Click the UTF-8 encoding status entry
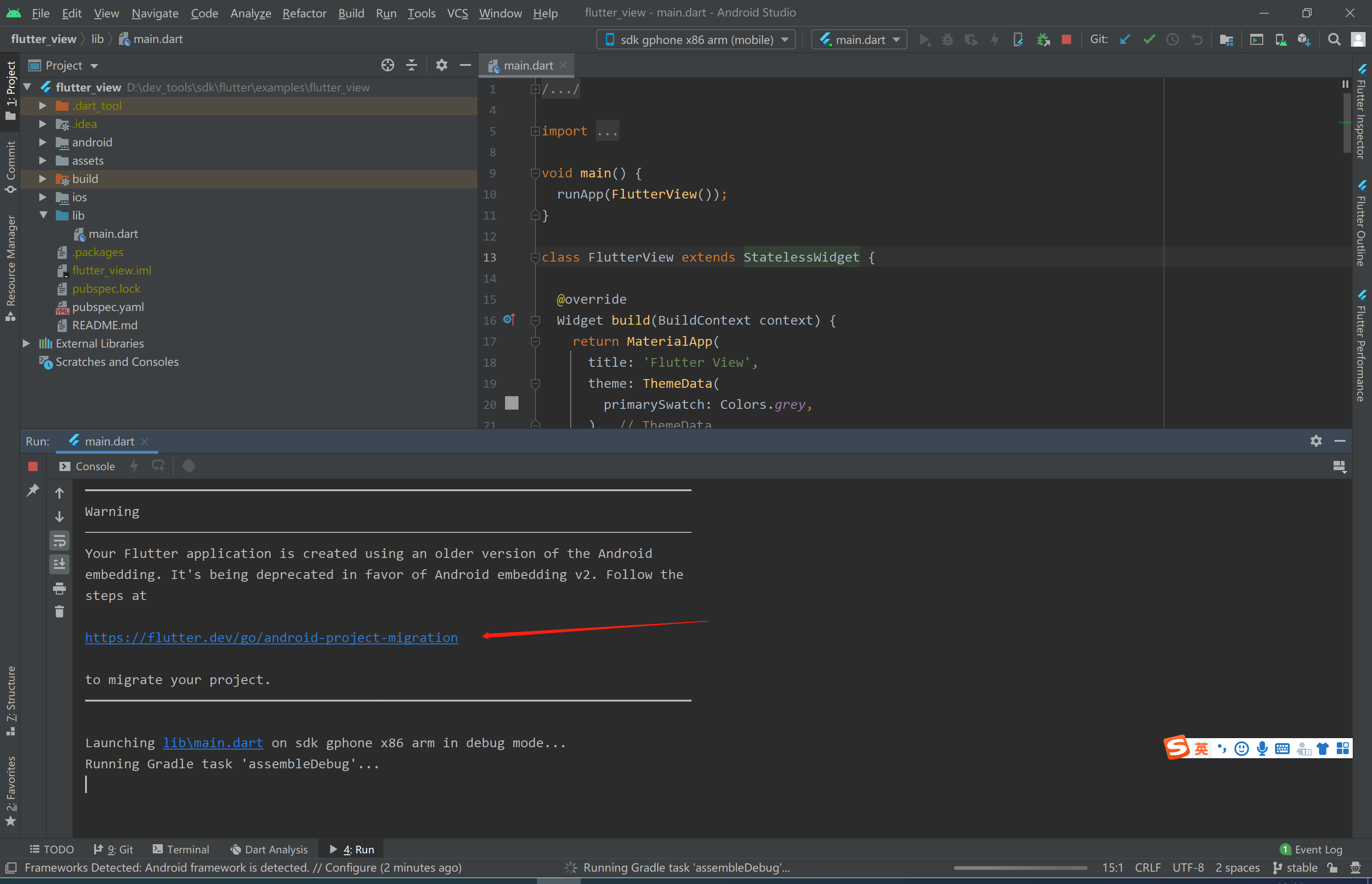 [x=1188, y=868]
